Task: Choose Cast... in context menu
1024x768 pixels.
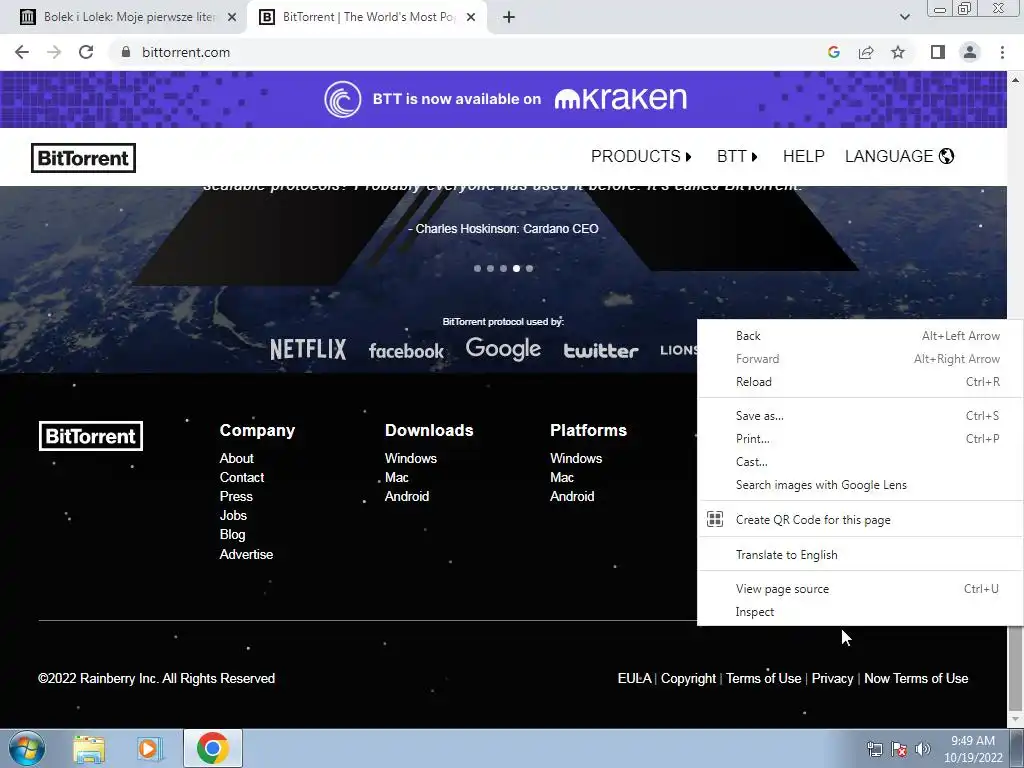Action: pos(861,462)
